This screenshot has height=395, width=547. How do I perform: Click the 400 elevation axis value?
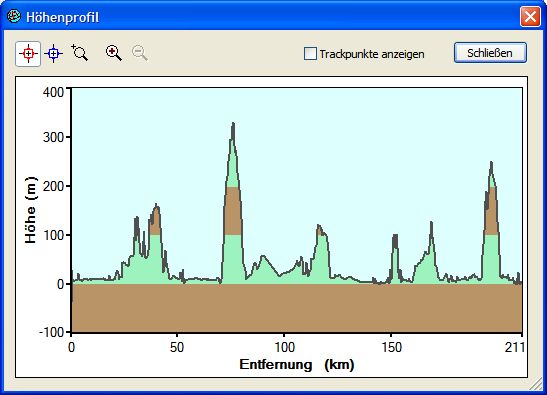click(53, 92)
